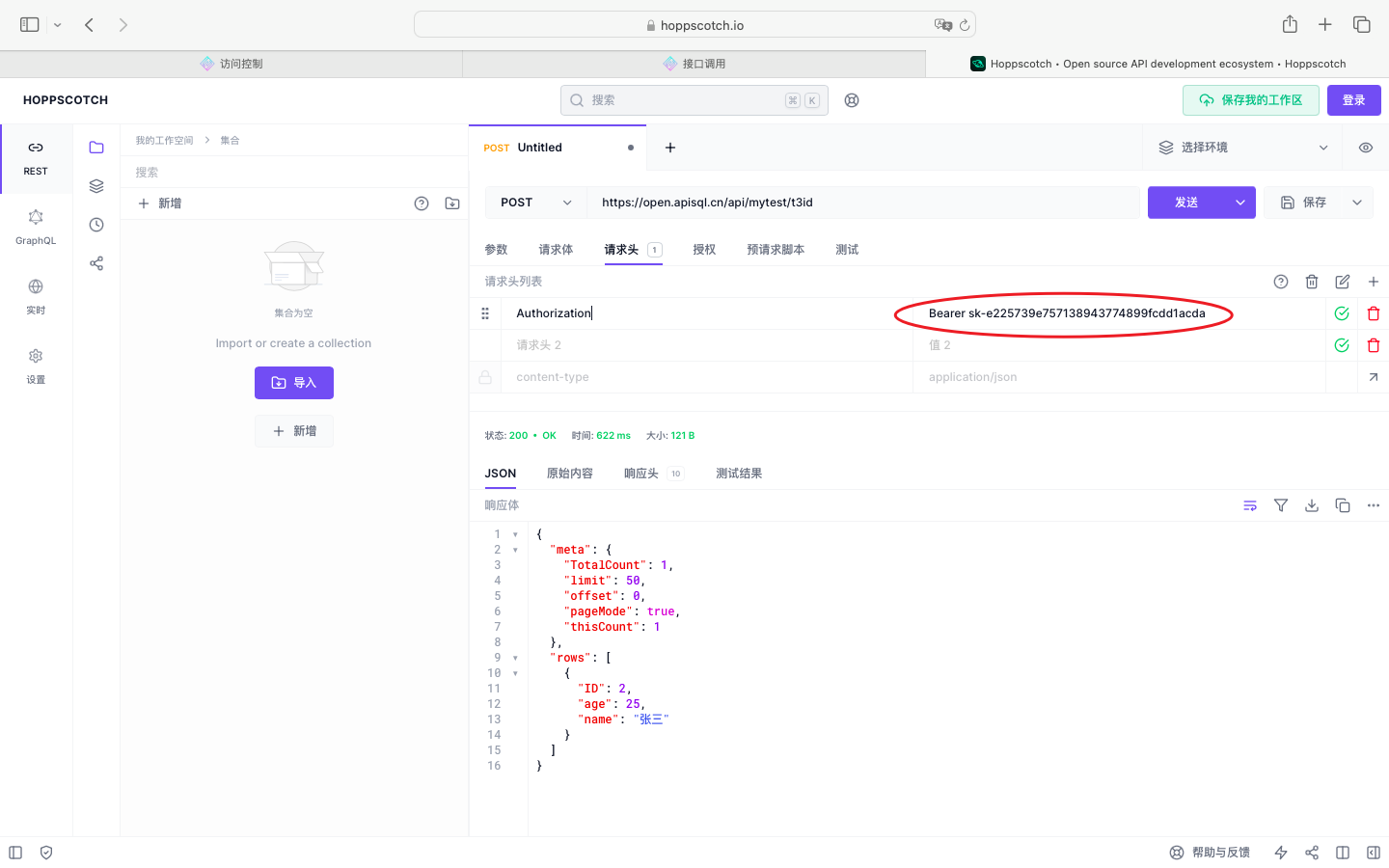Open the POST method dropdown
This screenshot has height=868, width=1389.
pos(535,203)
